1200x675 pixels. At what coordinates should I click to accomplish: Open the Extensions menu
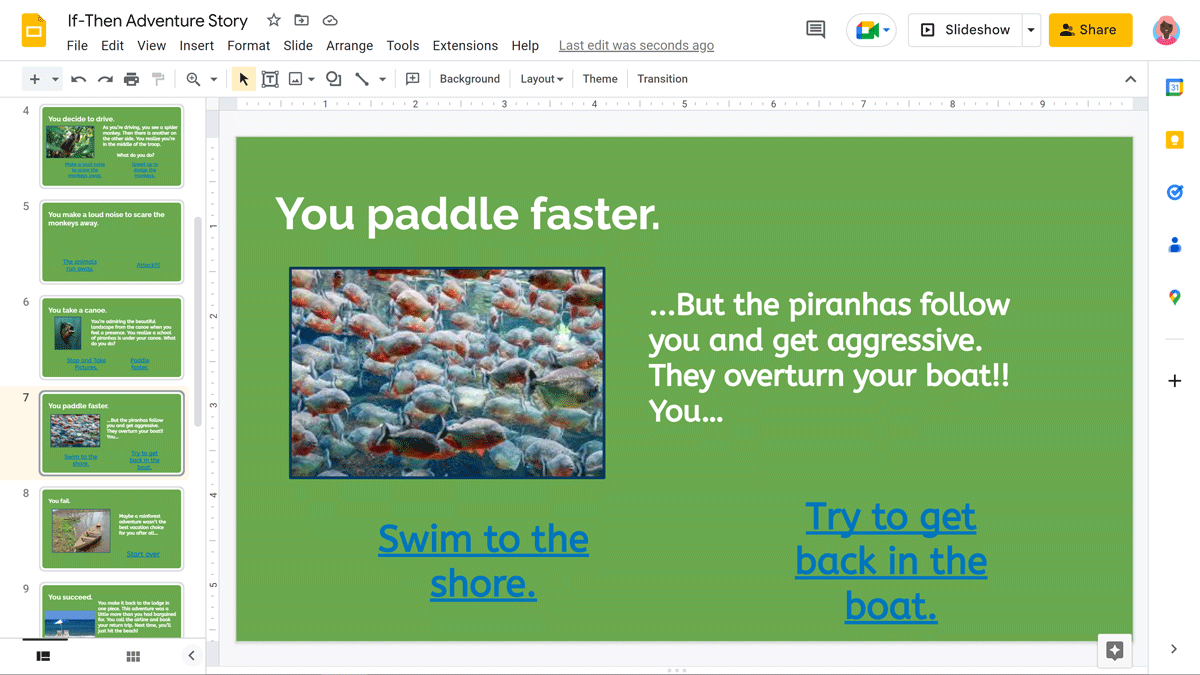[465, 45]
